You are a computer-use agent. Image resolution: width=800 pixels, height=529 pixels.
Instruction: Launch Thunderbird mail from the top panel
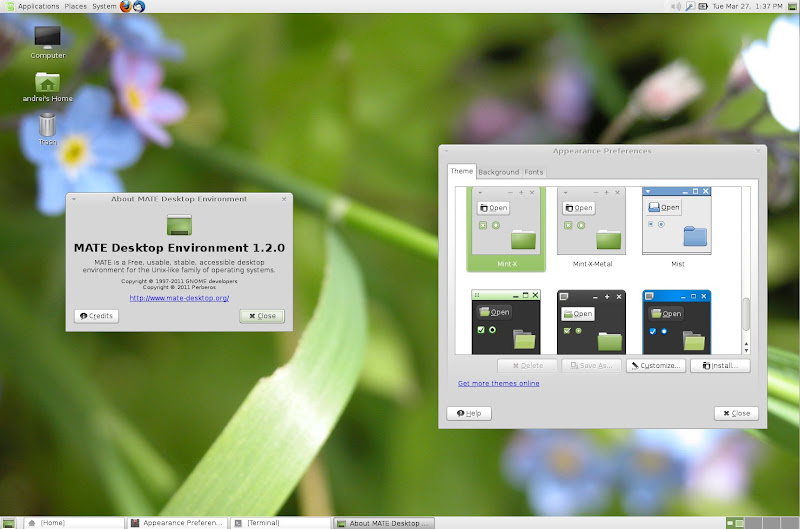point(139,6)
